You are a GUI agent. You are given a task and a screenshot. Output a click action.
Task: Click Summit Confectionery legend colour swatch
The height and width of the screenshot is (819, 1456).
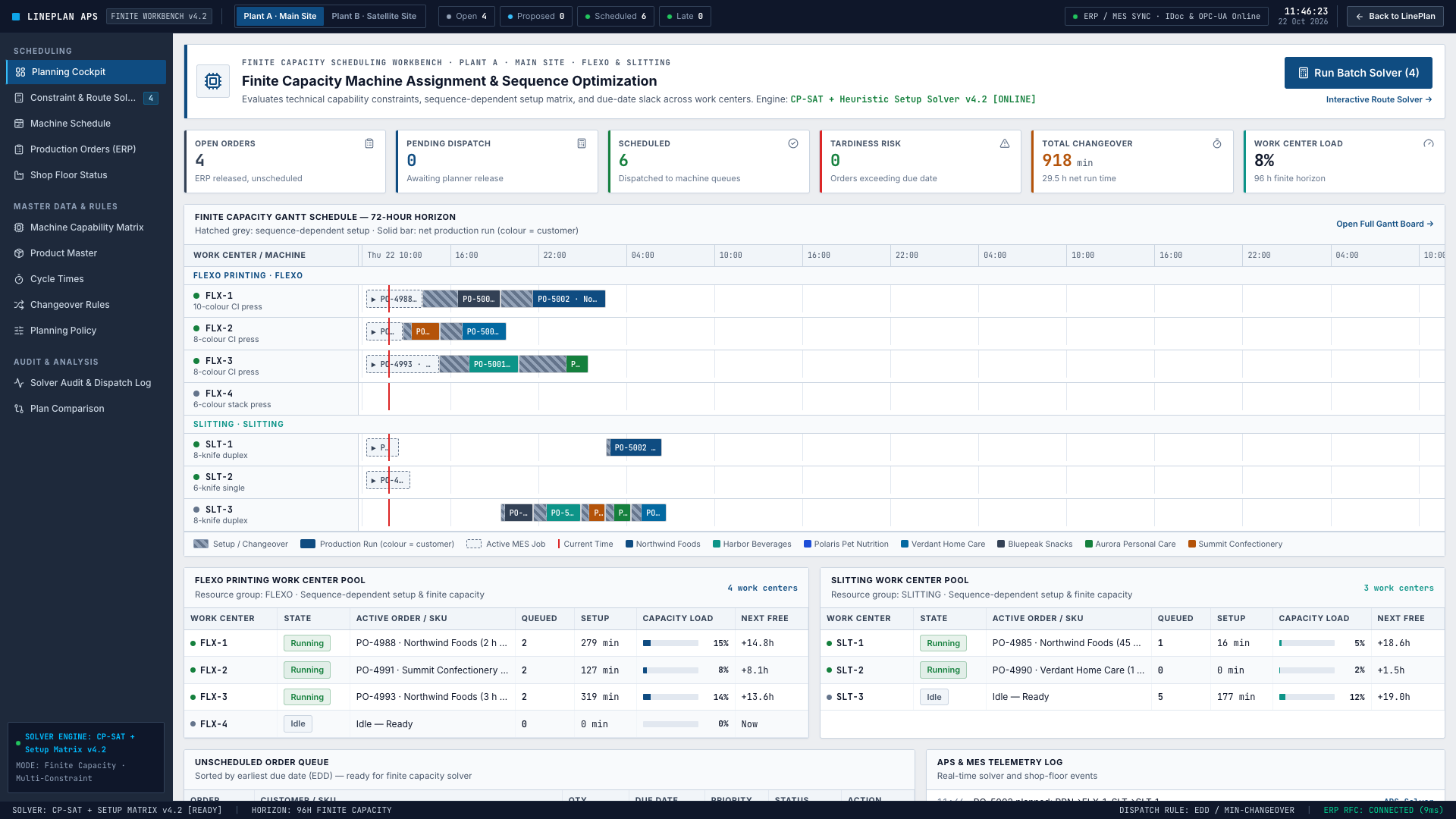coord(1192,544)
